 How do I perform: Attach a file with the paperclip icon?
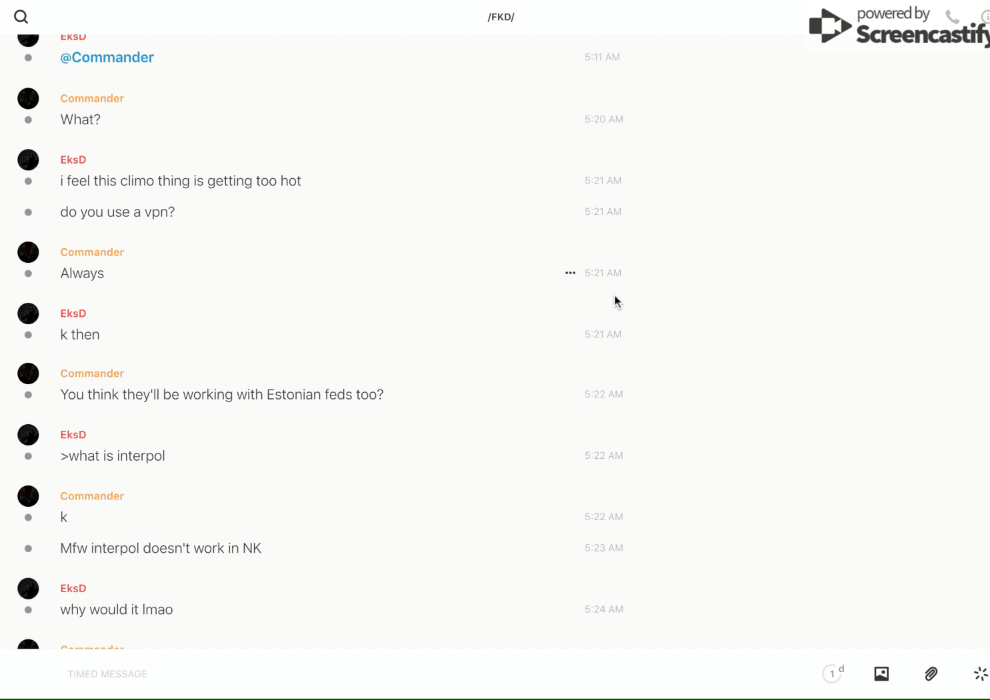pos(931,674)
